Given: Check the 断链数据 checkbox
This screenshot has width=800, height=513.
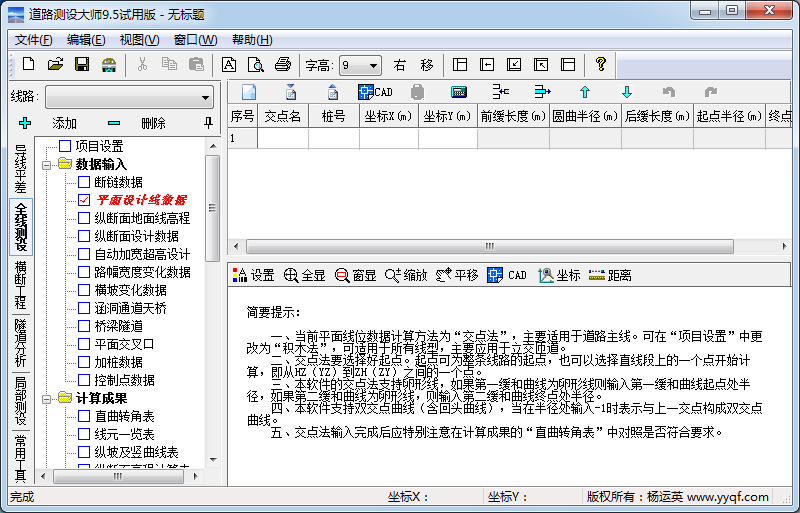Looking at the screenshot, I should (x=84, y=182).
